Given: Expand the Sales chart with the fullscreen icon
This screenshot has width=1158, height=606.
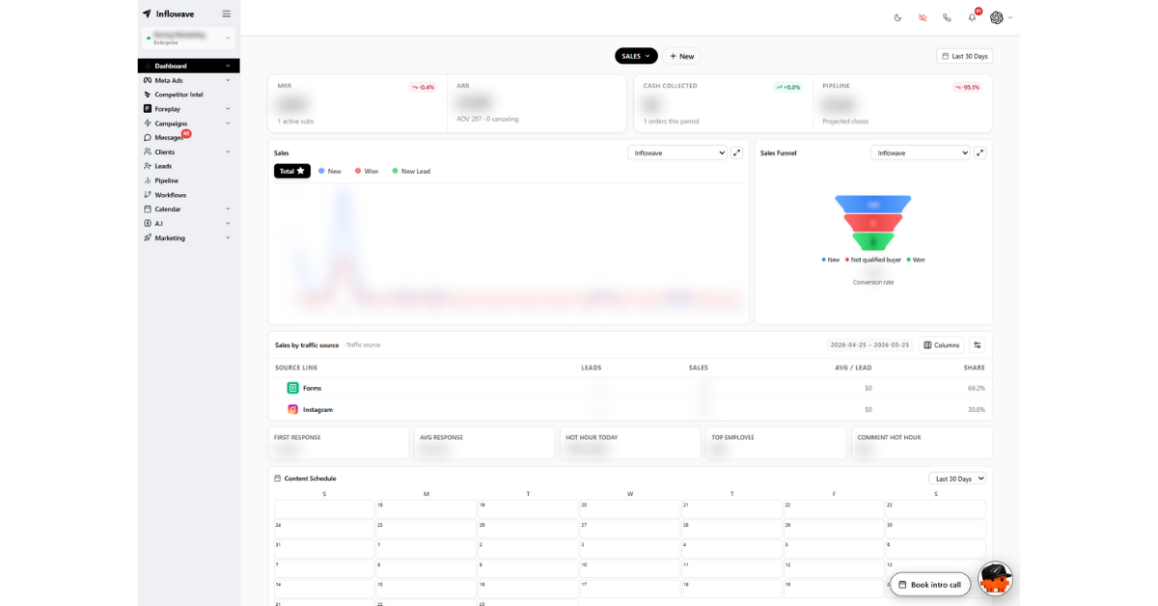Looking at the screenshot, I should (737, 153).
